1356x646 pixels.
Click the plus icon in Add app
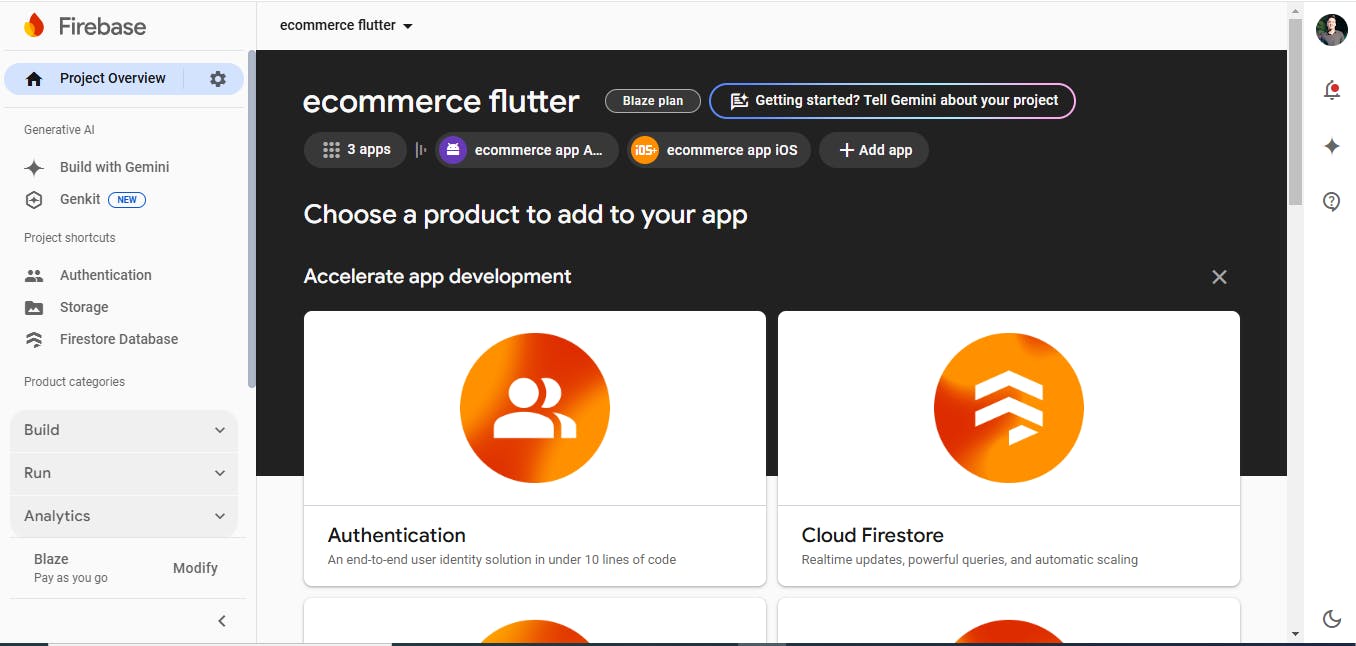coord(846,150)
